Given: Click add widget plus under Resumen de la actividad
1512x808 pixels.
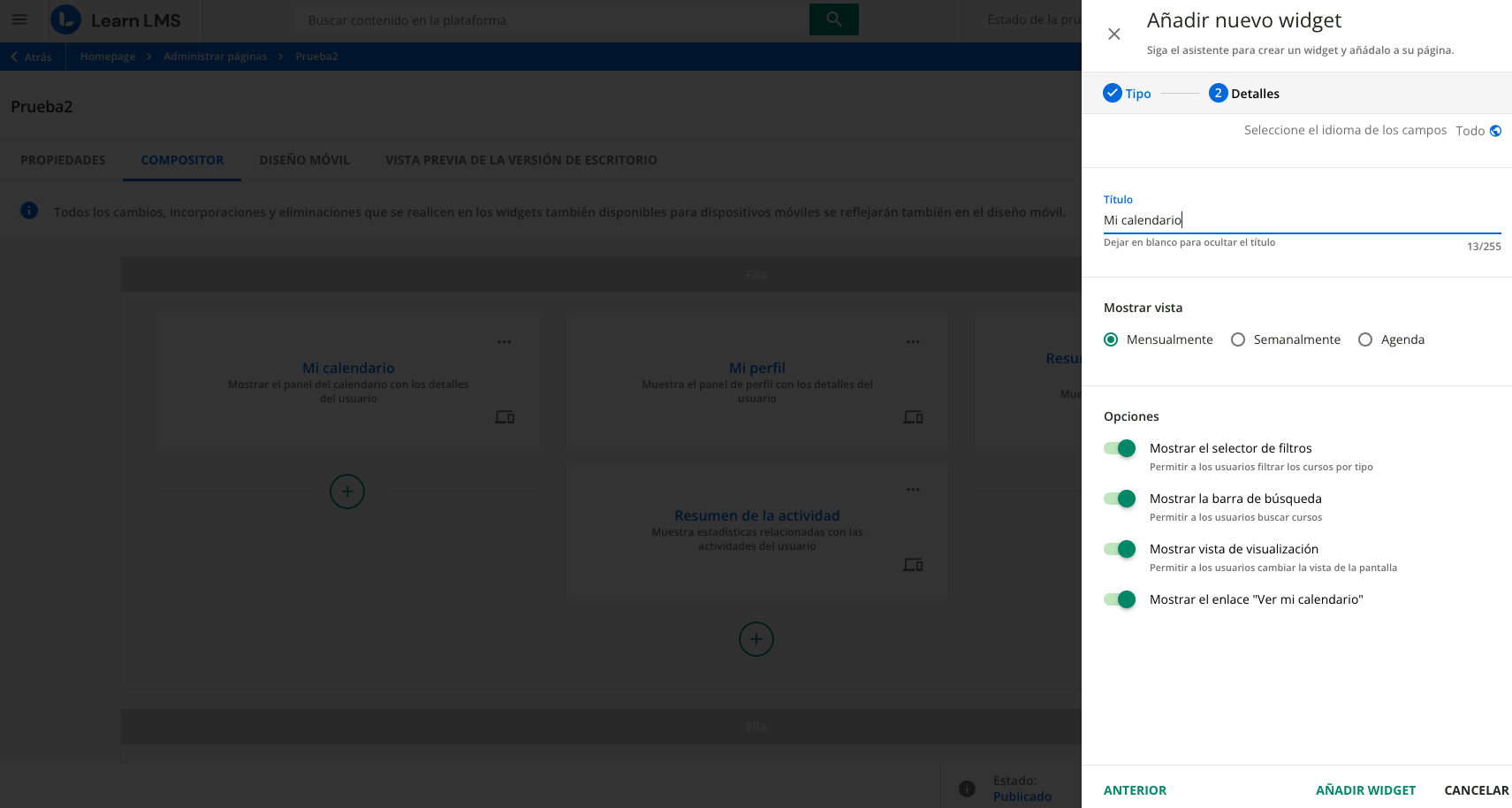Looking at the screenshot, I should coord(756,639).
